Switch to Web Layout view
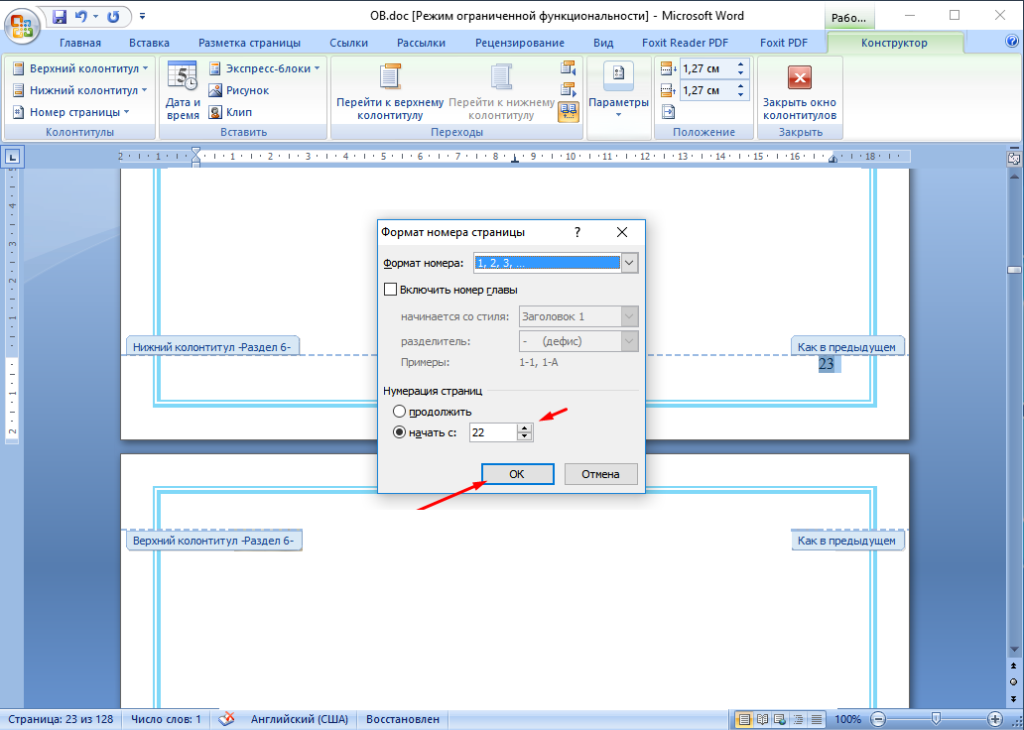The height and width of the screenshot is (730, 1024). pos(780,719)
